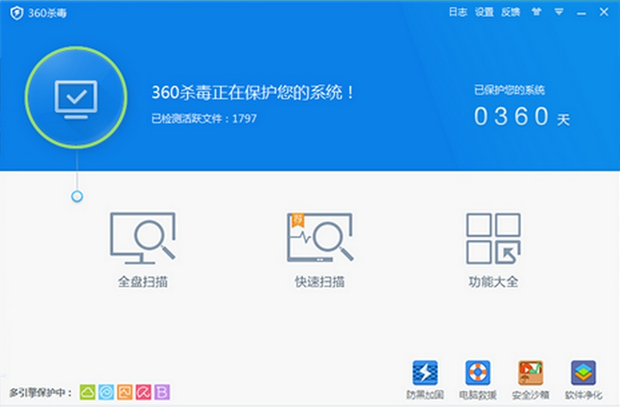Open the log menu (日志)
The width and height of the screenshot is (620, 407).
coord(458,12)
